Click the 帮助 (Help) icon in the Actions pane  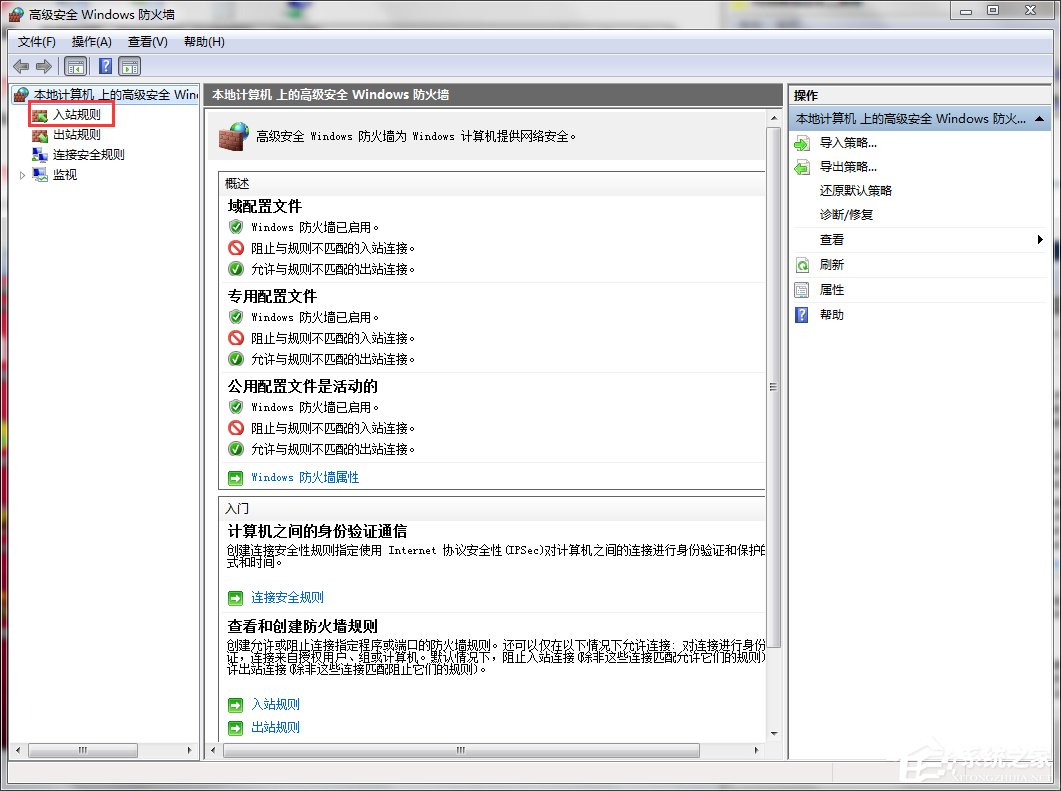(x=801, y=314)
